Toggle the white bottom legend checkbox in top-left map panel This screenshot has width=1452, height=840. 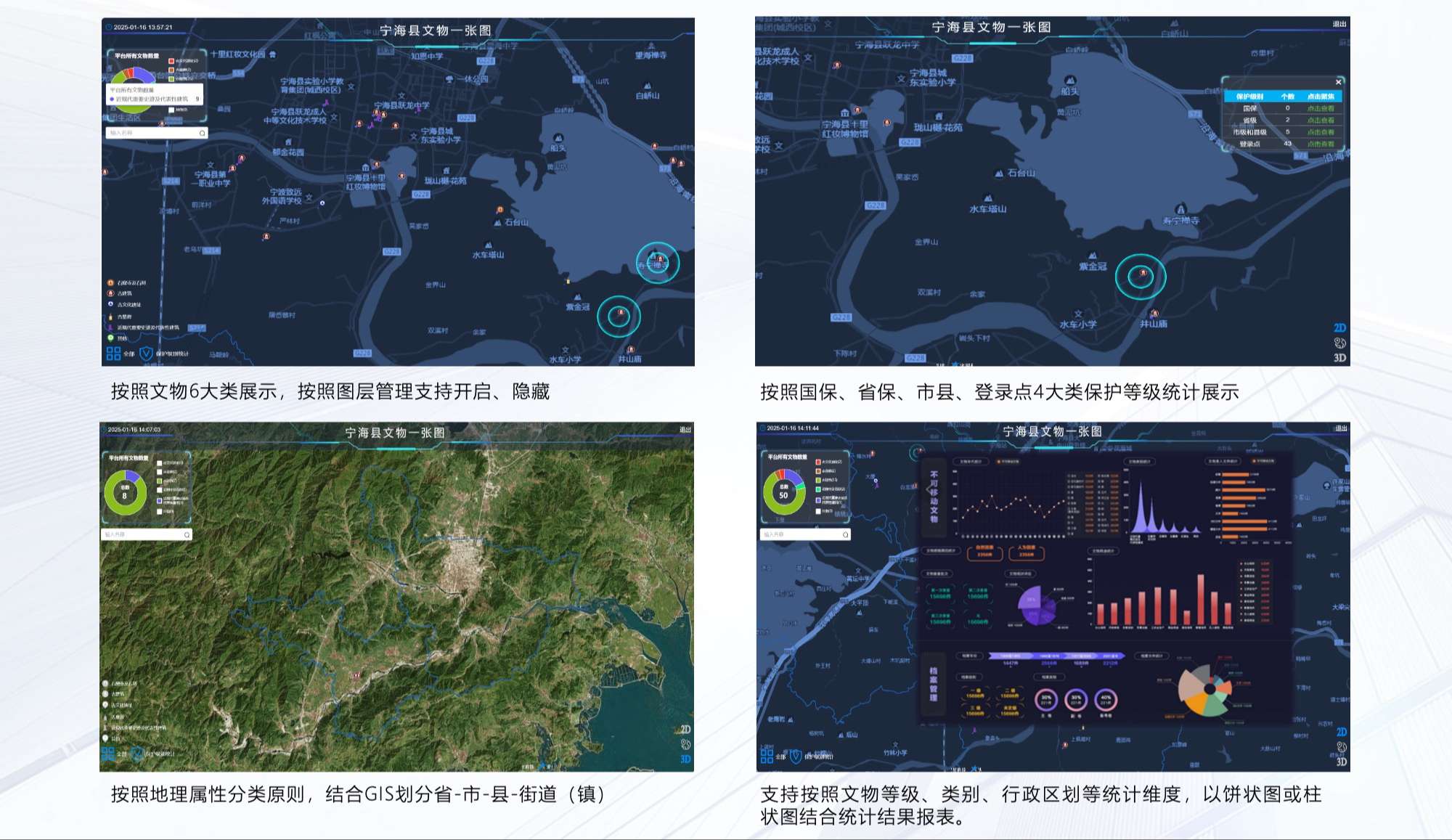(171, 110)
